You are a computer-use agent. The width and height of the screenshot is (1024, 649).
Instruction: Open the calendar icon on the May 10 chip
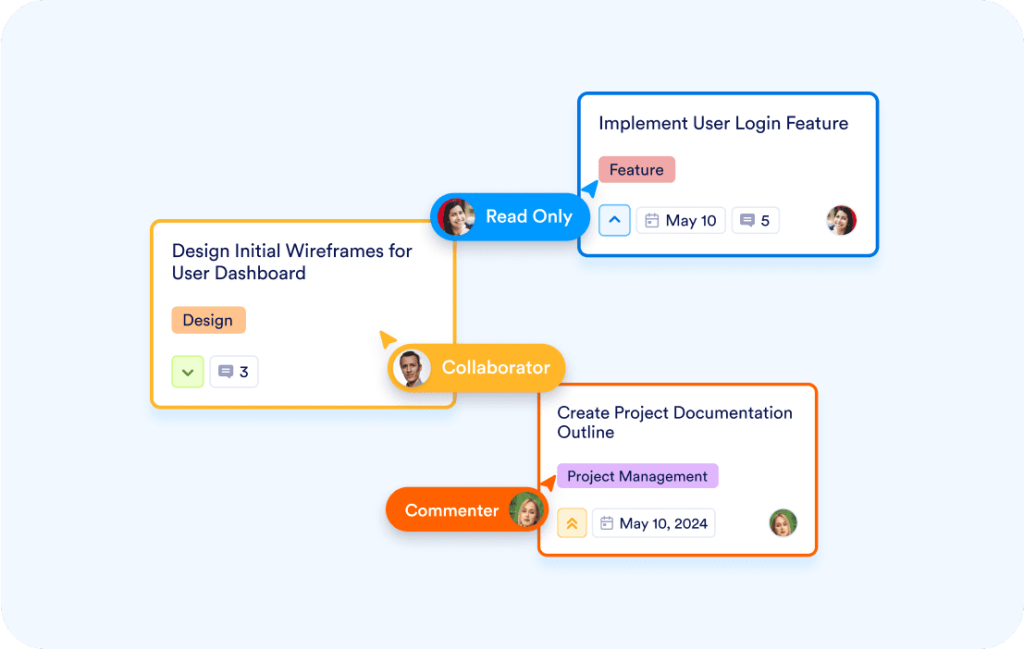coord(655,220)
